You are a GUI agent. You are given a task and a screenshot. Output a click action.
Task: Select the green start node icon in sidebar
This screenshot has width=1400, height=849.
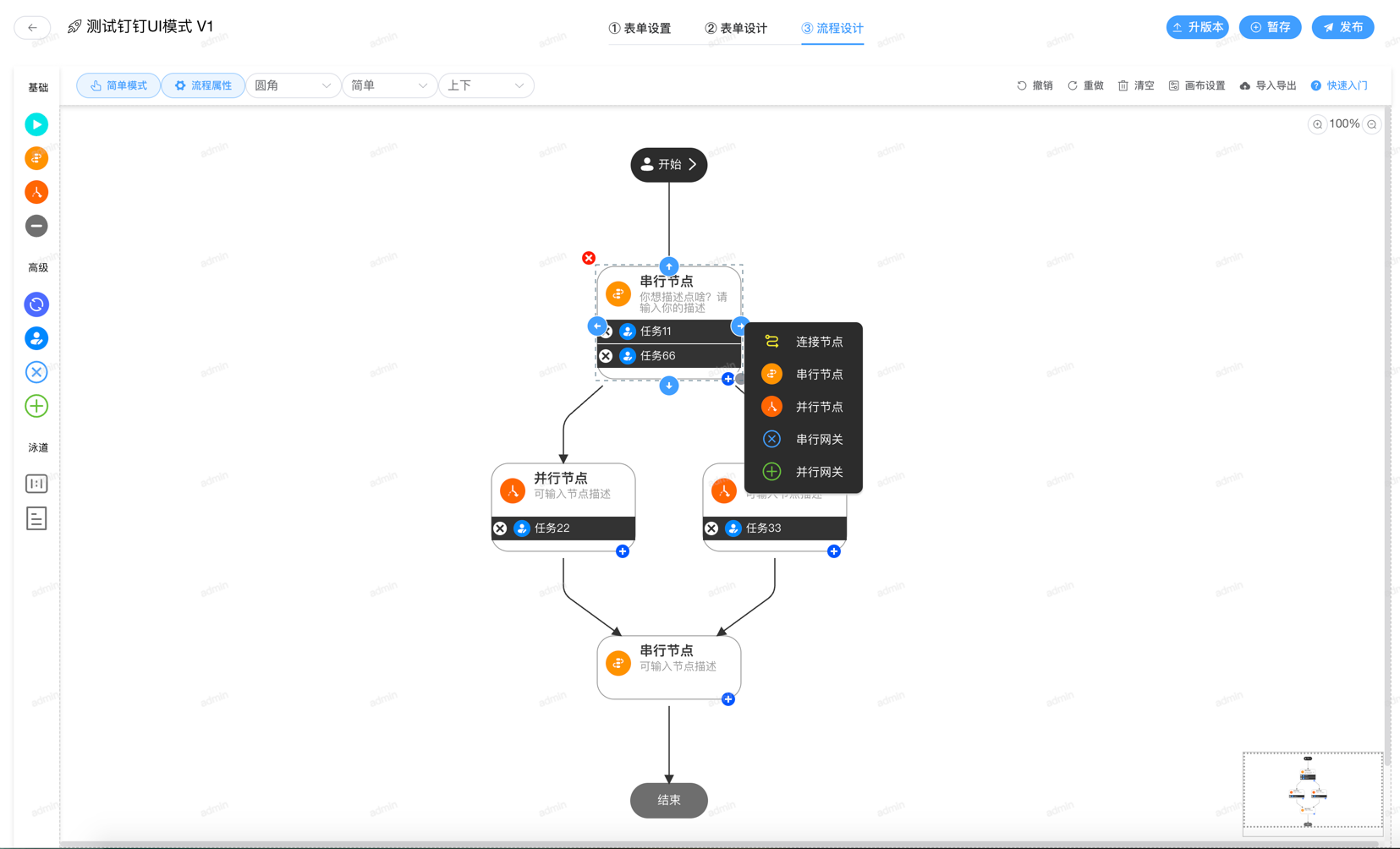click(x=36, y=124)
